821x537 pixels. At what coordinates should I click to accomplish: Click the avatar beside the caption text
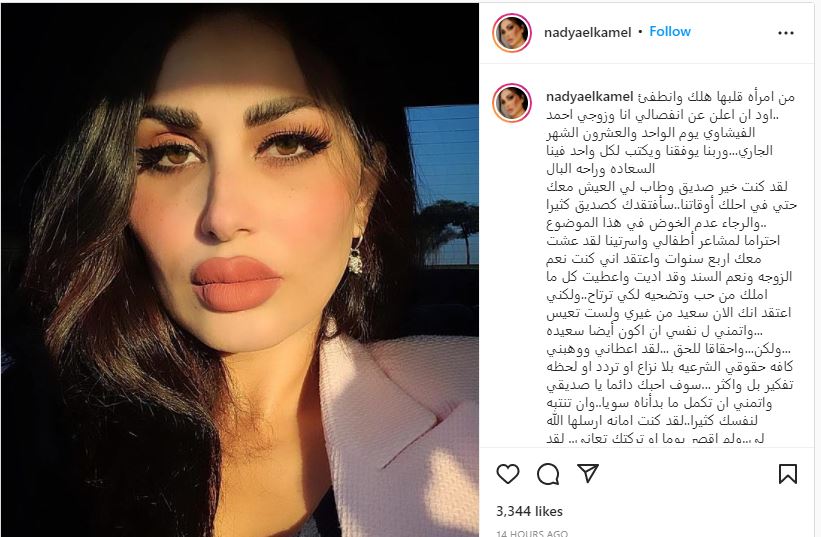click(x=512, y=103)
